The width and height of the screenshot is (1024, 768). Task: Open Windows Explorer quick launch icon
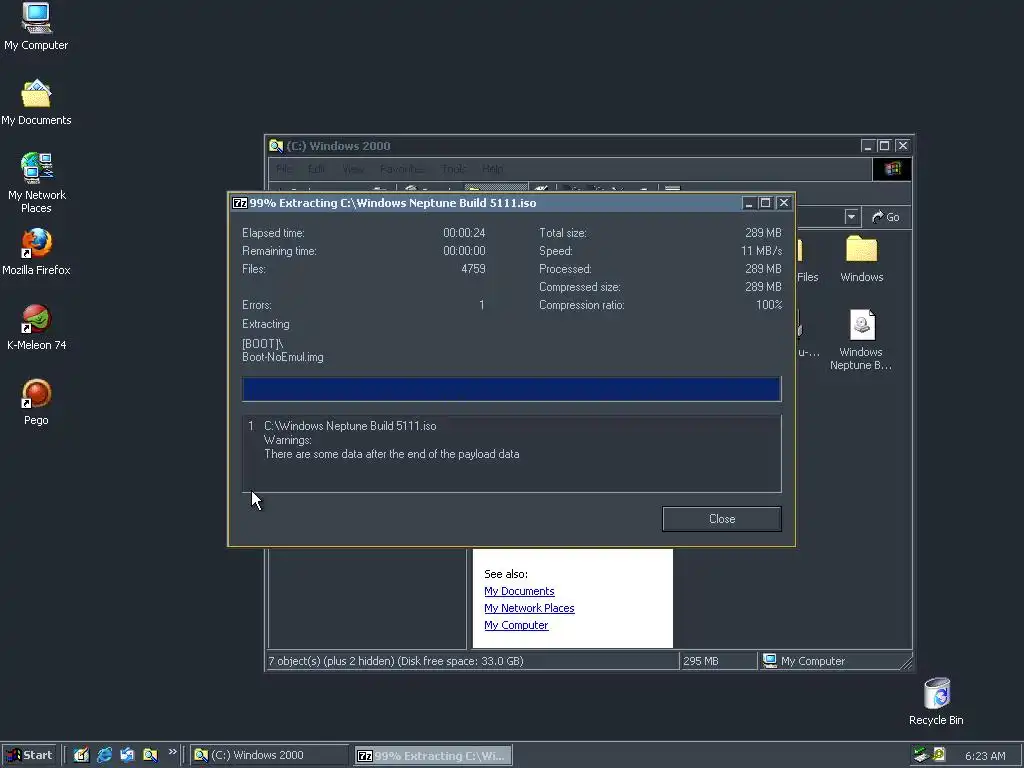150,755
